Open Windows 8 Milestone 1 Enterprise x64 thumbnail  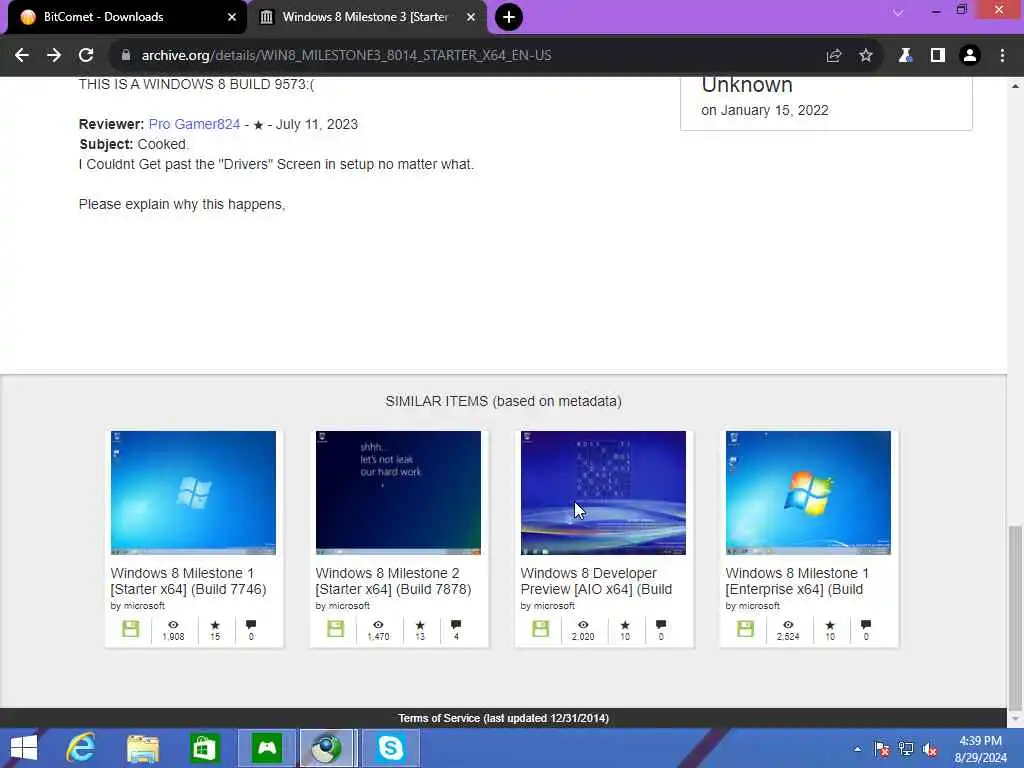tap(808, 492)
